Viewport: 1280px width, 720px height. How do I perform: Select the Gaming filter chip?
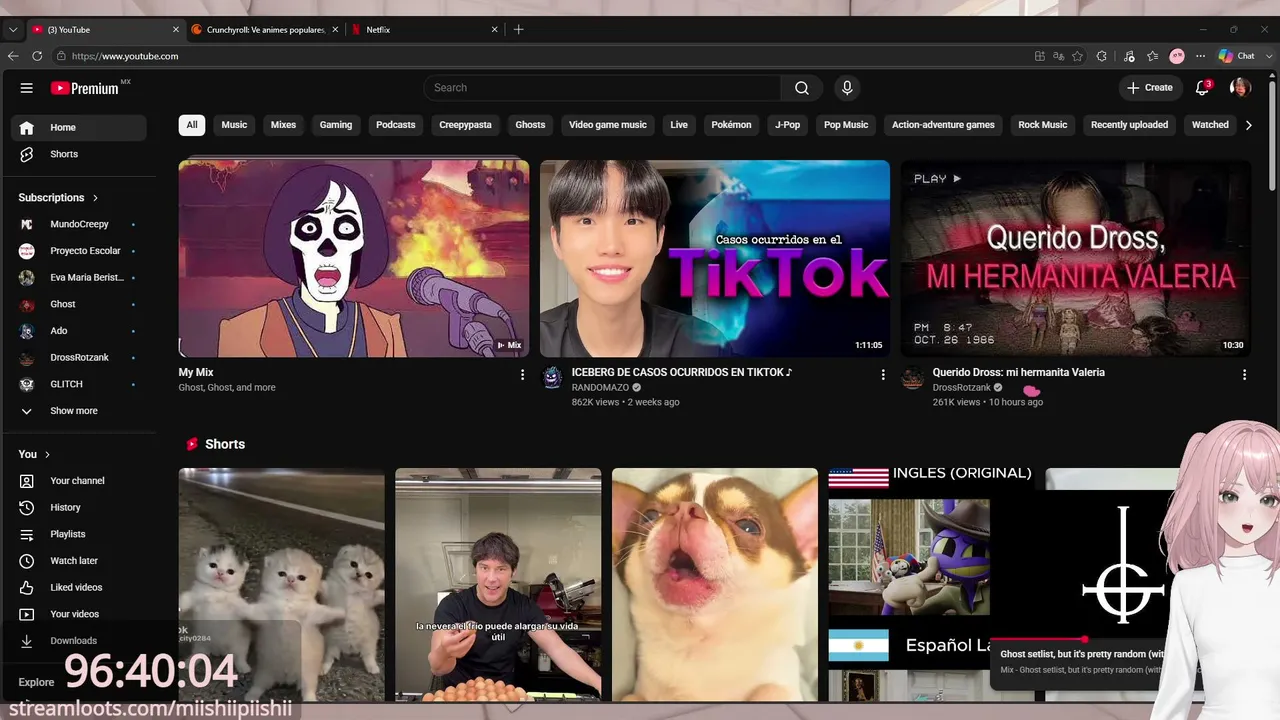(x=336, y=125)
